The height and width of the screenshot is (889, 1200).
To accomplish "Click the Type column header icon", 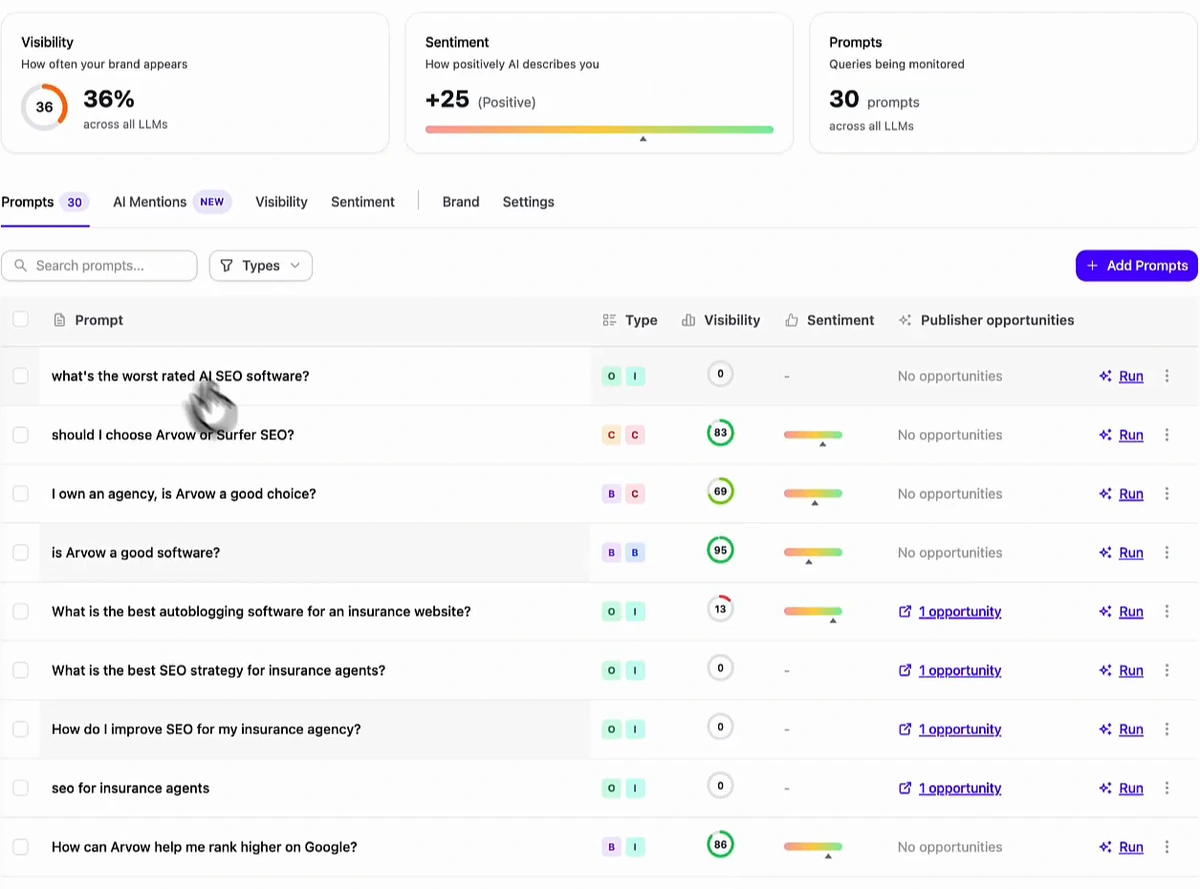I will 610,320.
